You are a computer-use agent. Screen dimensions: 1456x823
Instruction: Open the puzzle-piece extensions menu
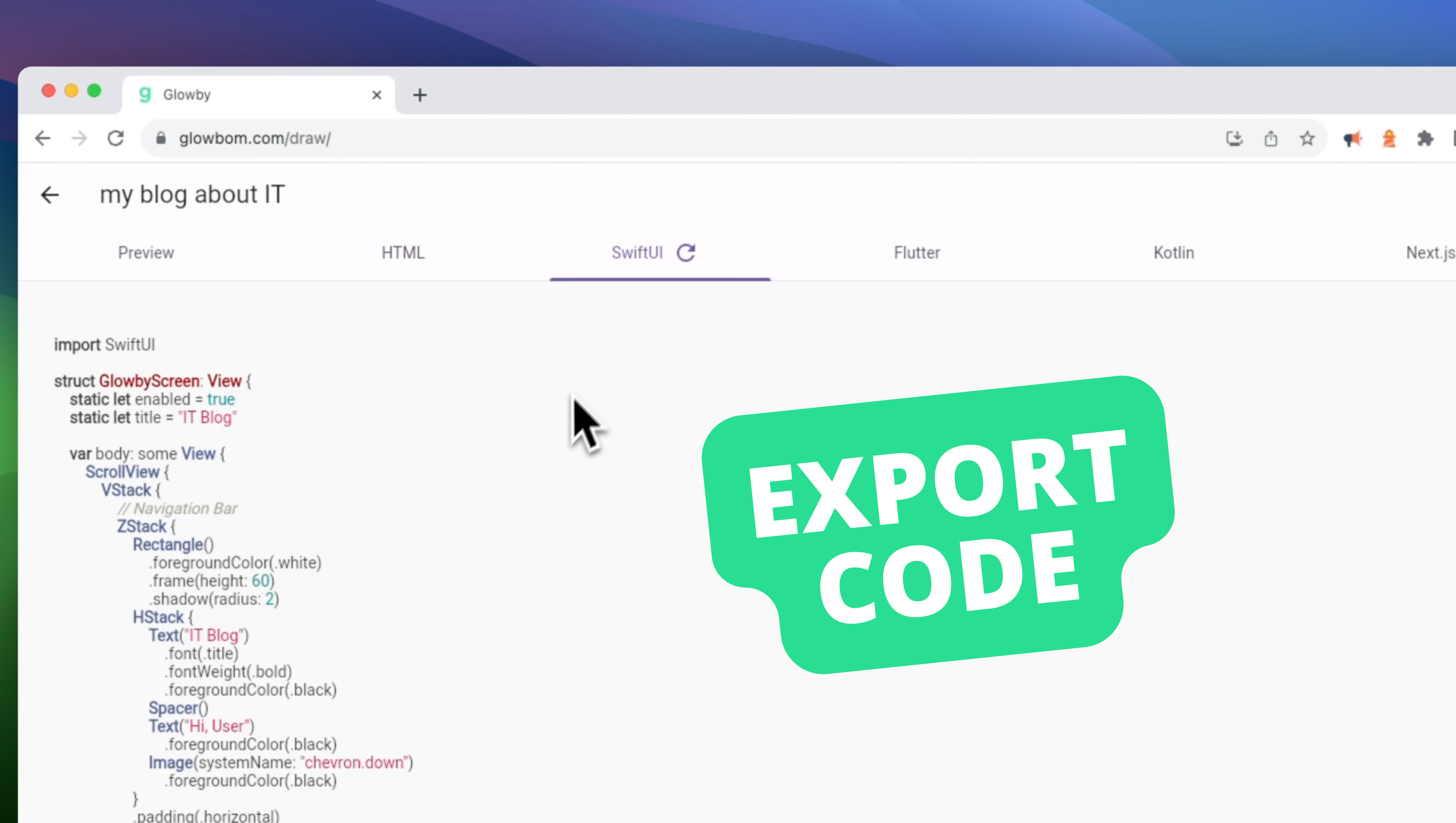[1425, 139]
